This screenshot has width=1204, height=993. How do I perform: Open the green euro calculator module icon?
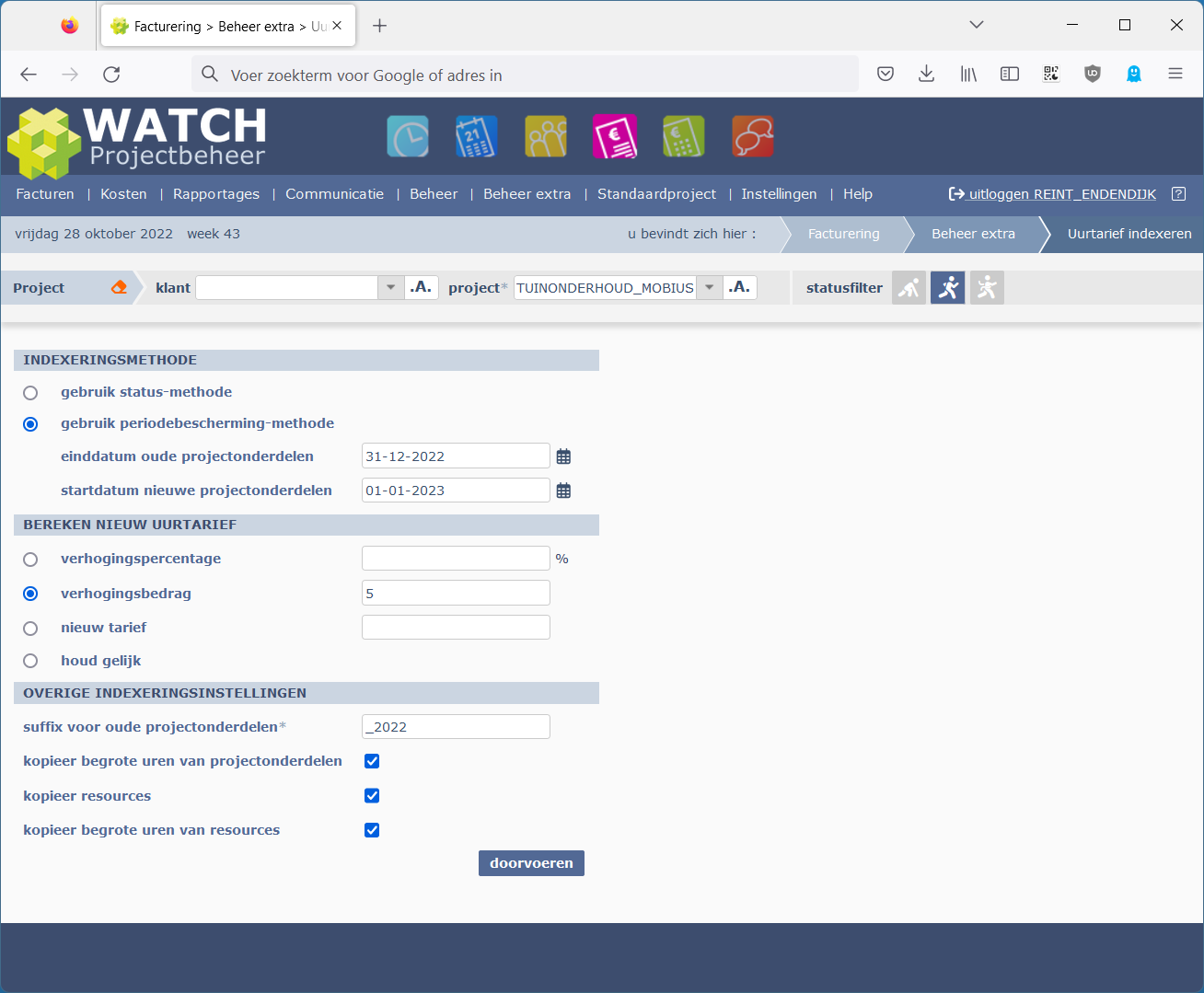click(x=684, y=137)
